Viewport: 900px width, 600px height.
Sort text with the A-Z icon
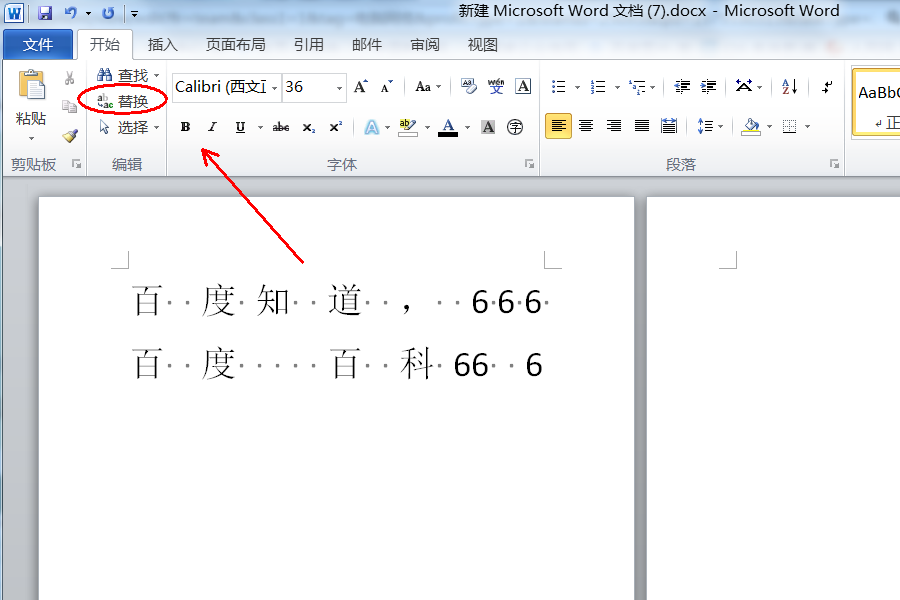(x=790, y=87)
